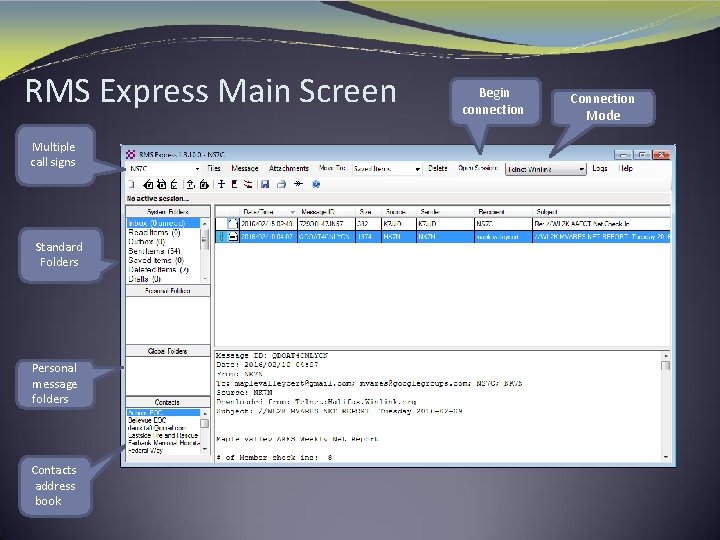720x540 pixels.
Task: Click the Recipient column header
Action: point(503,212)
